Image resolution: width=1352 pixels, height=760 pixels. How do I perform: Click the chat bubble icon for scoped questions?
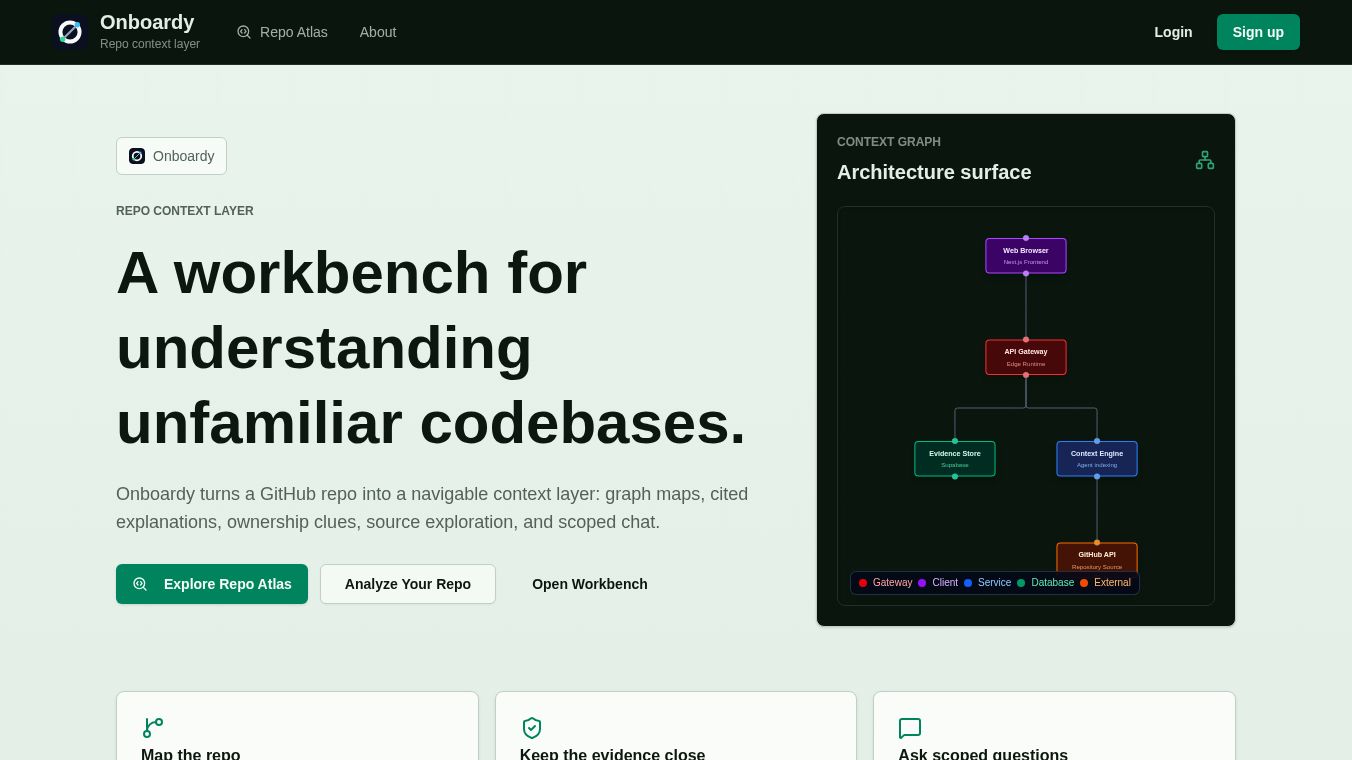tap(910, 728)
